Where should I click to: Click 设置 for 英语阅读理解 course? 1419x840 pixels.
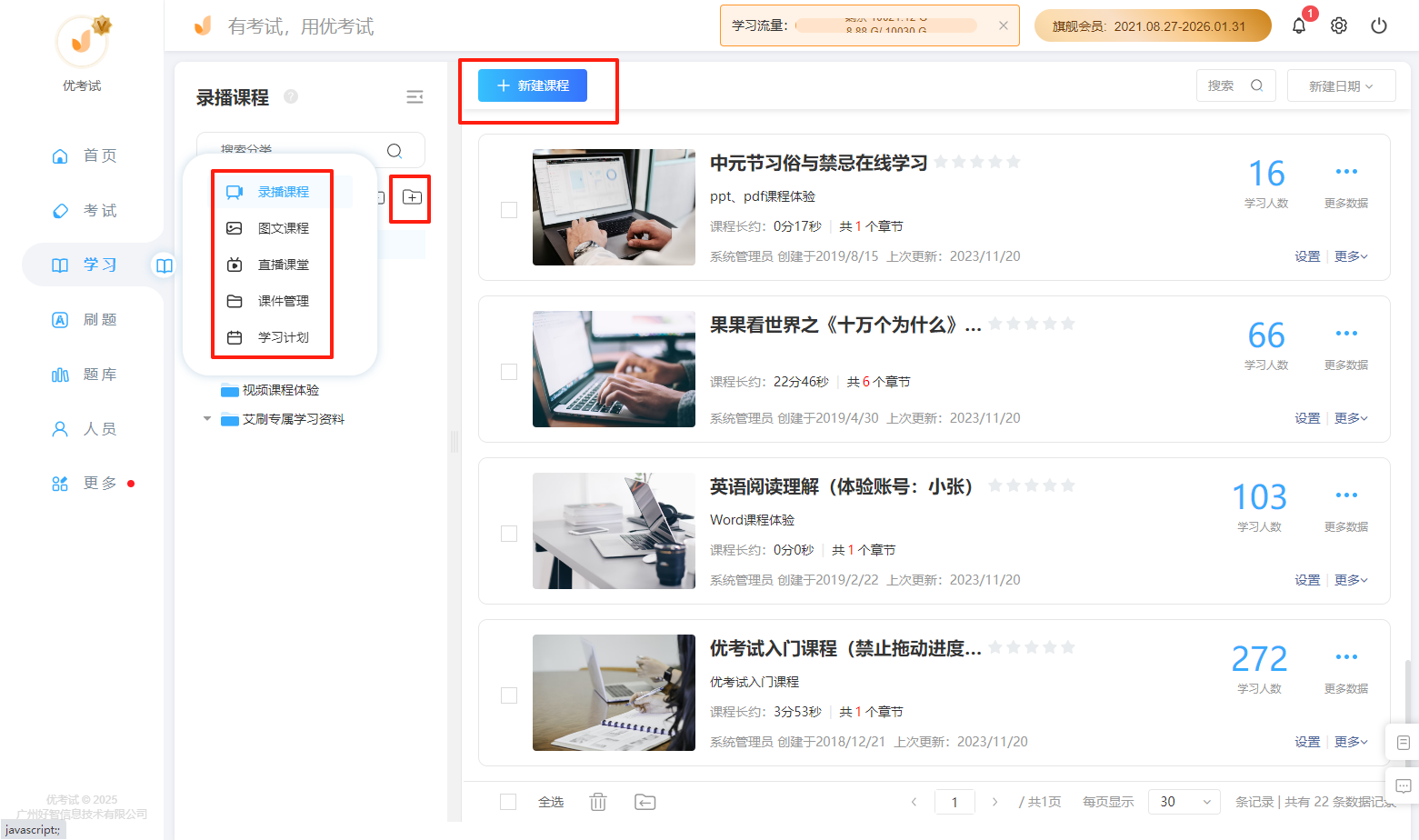point(1307,580)
